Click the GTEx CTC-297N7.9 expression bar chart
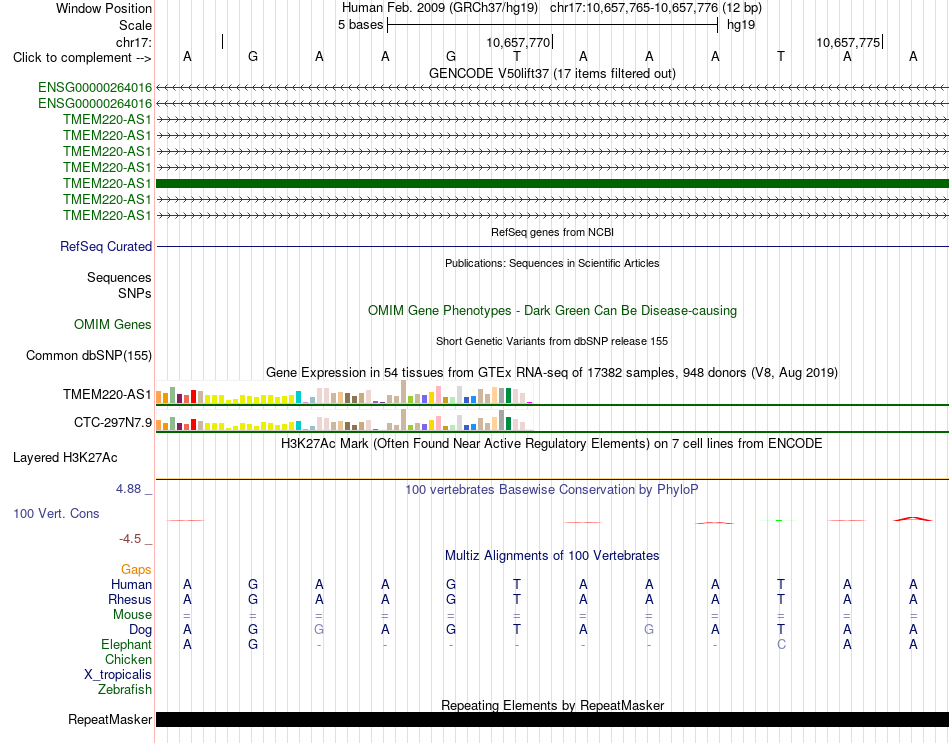The height and width of the screenshot is (743, 950). click(x=344, y=420)
